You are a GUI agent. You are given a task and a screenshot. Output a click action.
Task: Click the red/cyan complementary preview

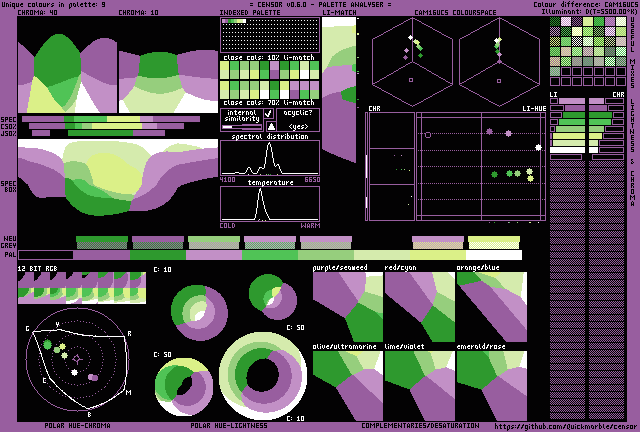(419, 306)
